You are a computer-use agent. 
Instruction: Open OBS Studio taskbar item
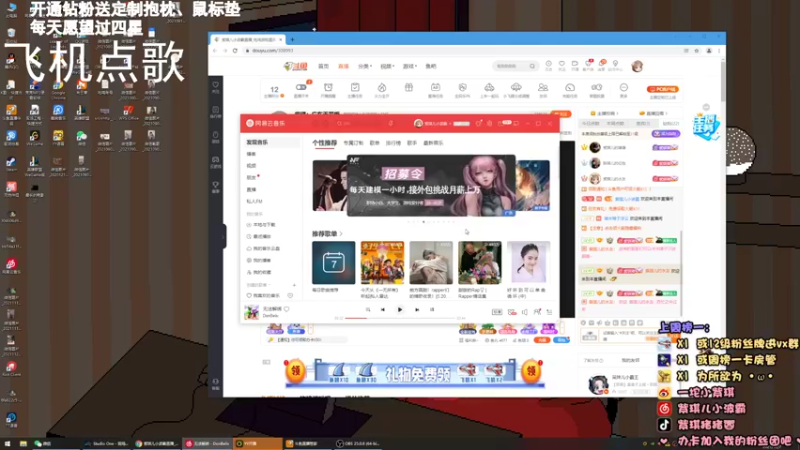tap(359, 444)
